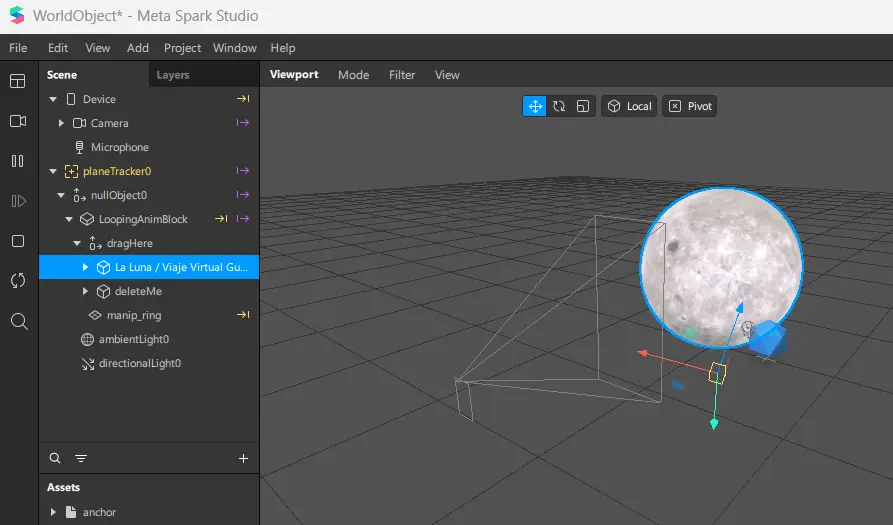Expand the deleteMe object node
This screenshot has height=525, width=893.
pos(85,291)
